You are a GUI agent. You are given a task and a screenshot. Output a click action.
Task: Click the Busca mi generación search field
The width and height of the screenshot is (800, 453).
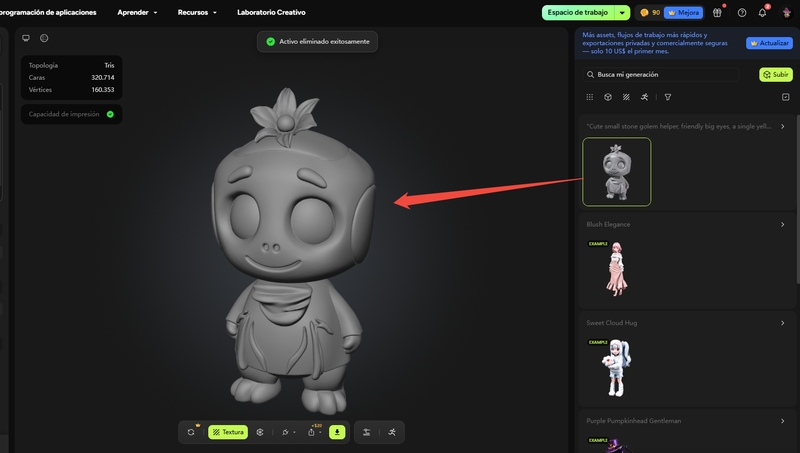[661, 74]
